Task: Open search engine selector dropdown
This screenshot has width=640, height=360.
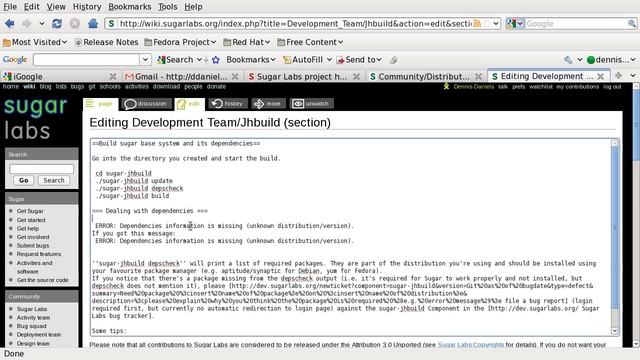Action: pos(515,24)
